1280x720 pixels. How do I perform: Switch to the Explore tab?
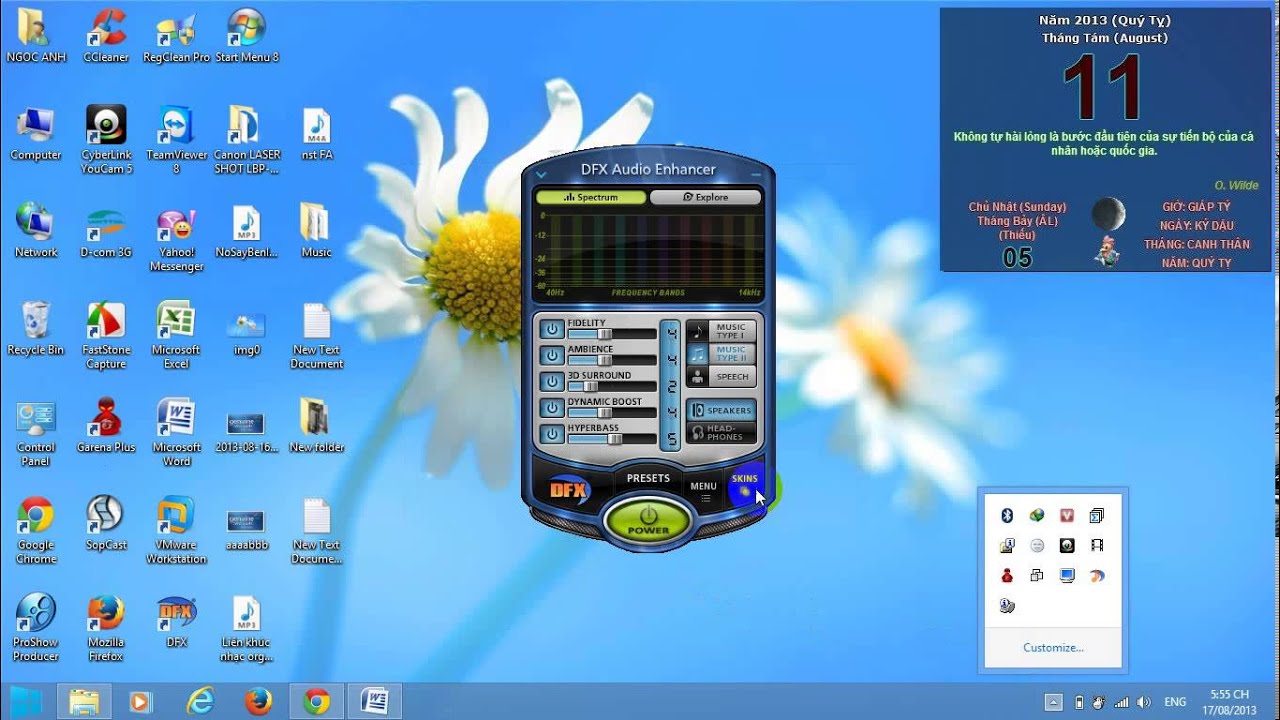[706, 197]
